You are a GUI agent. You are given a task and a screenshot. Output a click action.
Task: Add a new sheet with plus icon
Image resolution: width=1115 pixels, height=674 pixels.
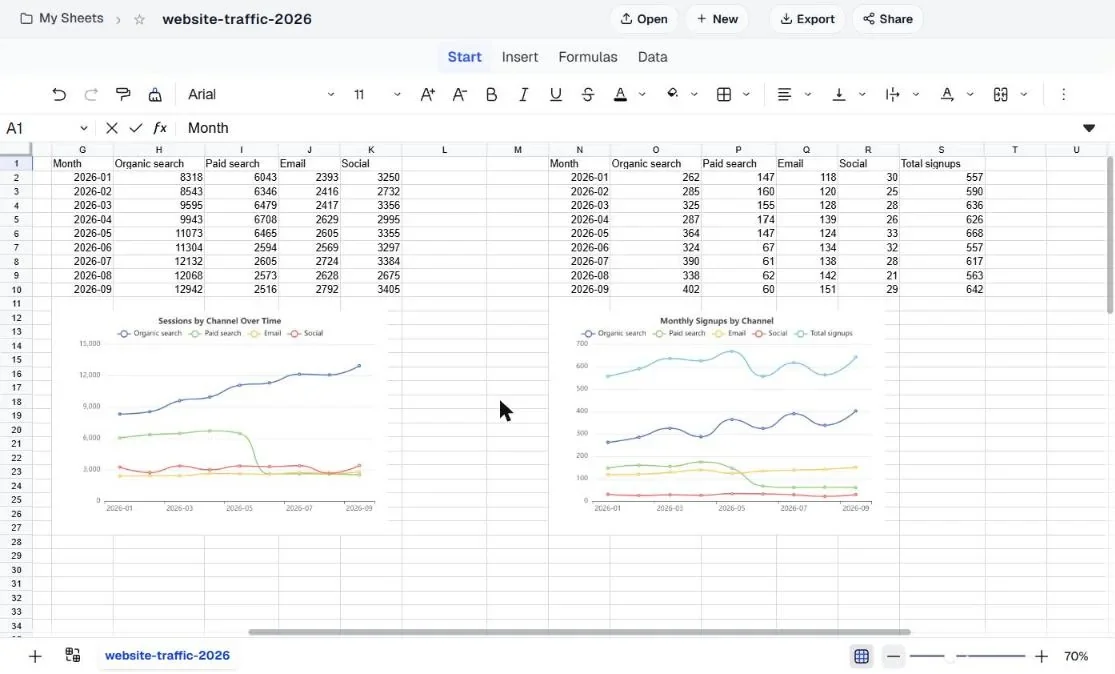(35, 656)
